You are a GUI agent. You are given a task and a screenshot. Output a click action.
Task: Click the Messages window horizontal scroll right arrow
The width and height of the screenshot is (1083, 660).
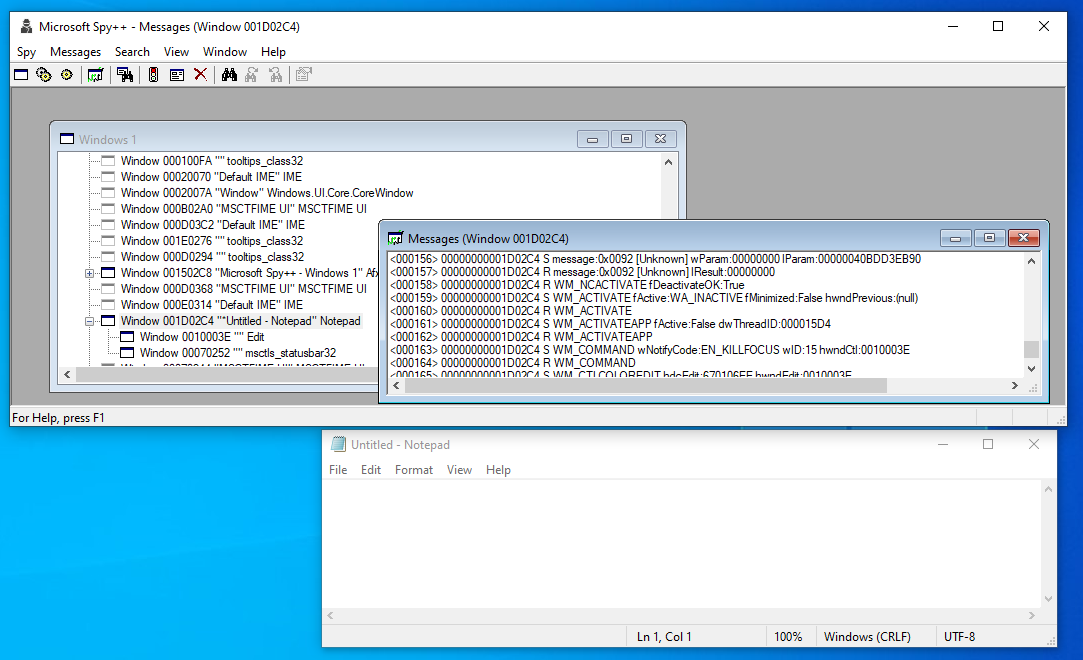point(1015,385)
